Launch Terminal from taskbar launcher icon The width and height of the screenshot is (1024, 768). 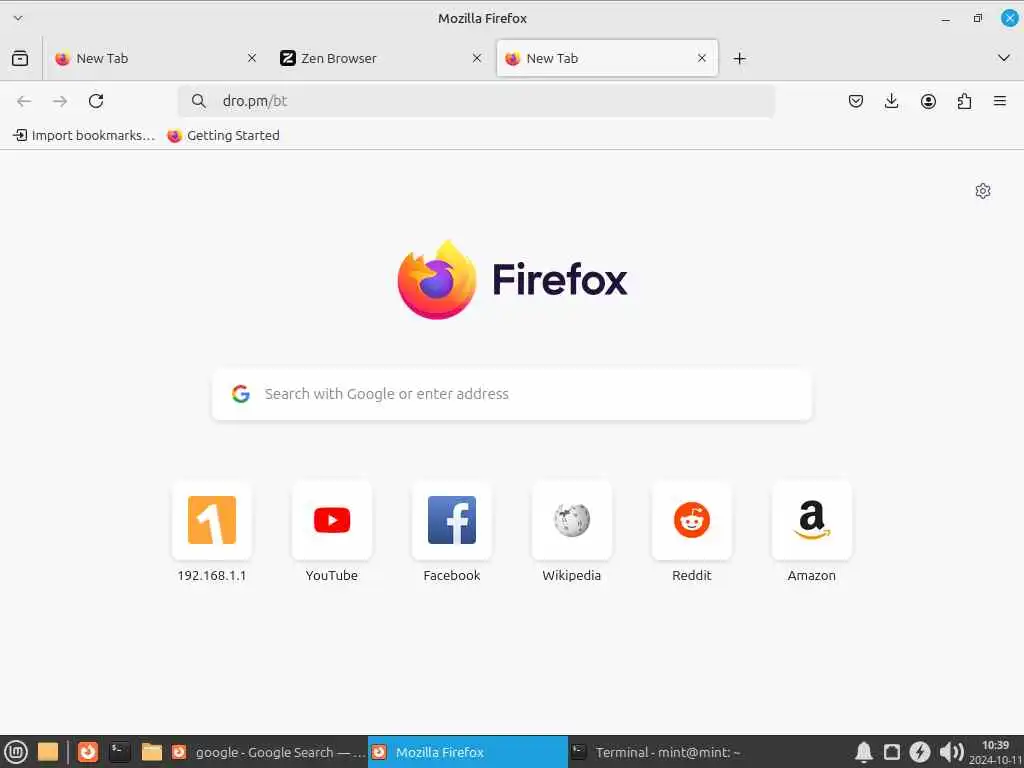[x=120, y=752]
